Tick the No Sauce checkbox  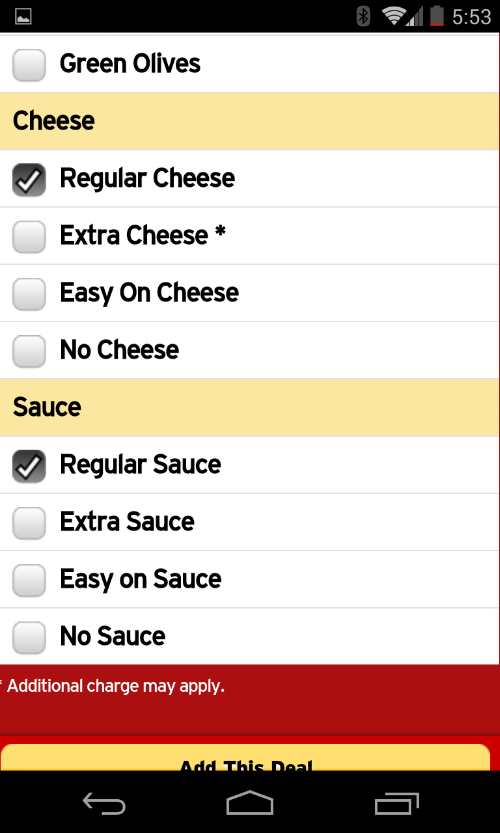pyautogui.click(x=29, y=637)
